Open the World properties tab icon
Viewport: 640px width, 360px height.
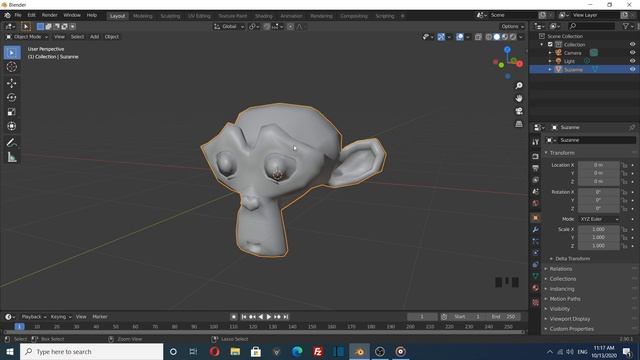tap(536, 203)
